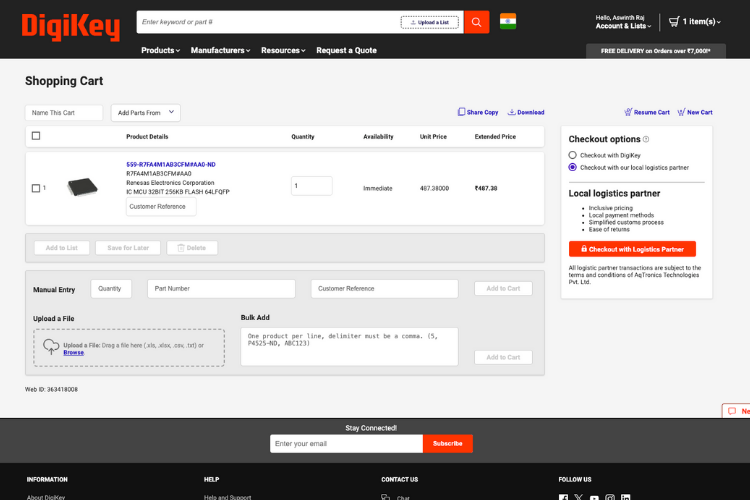The width and height of the screenshot is (750, 500).
Task: Open the Account & Lists dropdown
Action: (623, 26)
